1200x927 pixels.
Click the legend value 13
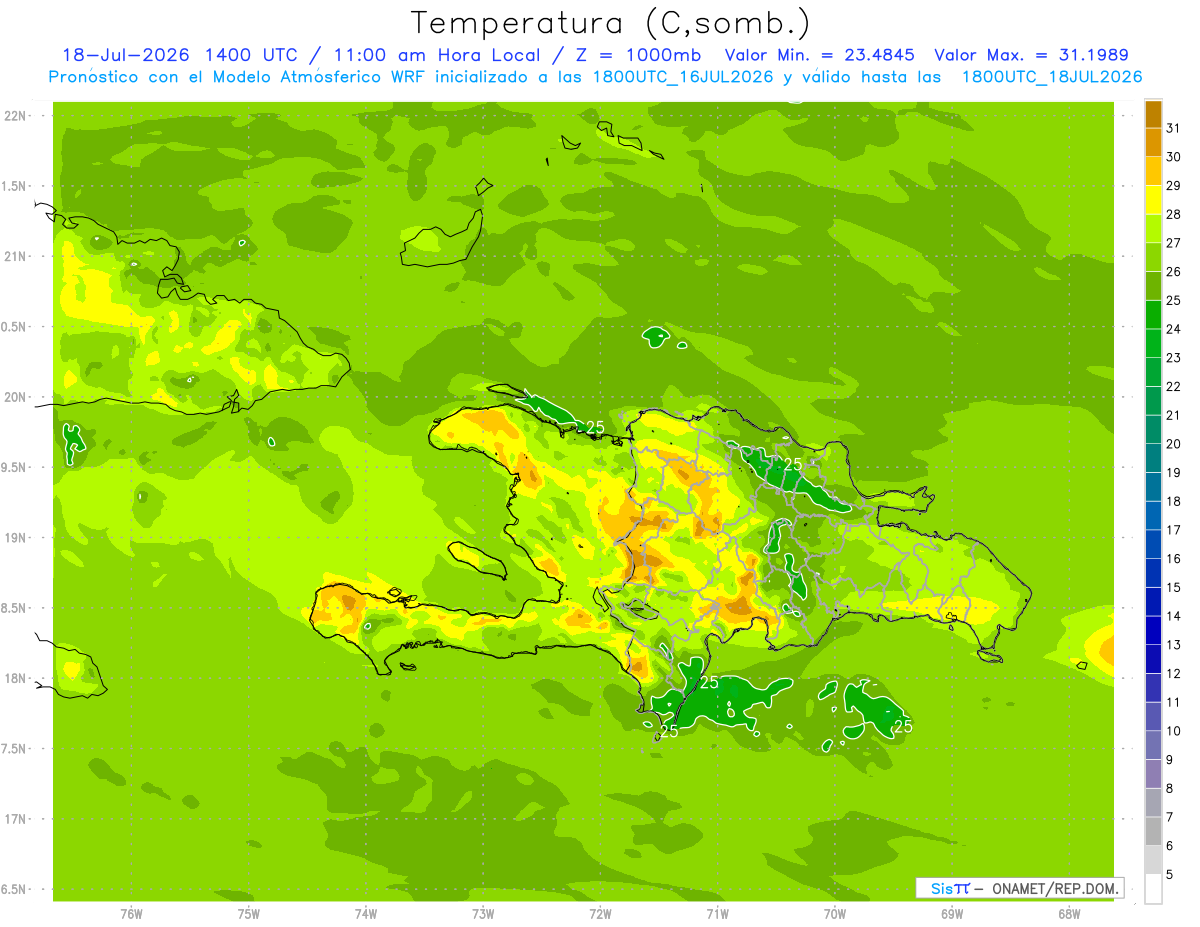1175,645
